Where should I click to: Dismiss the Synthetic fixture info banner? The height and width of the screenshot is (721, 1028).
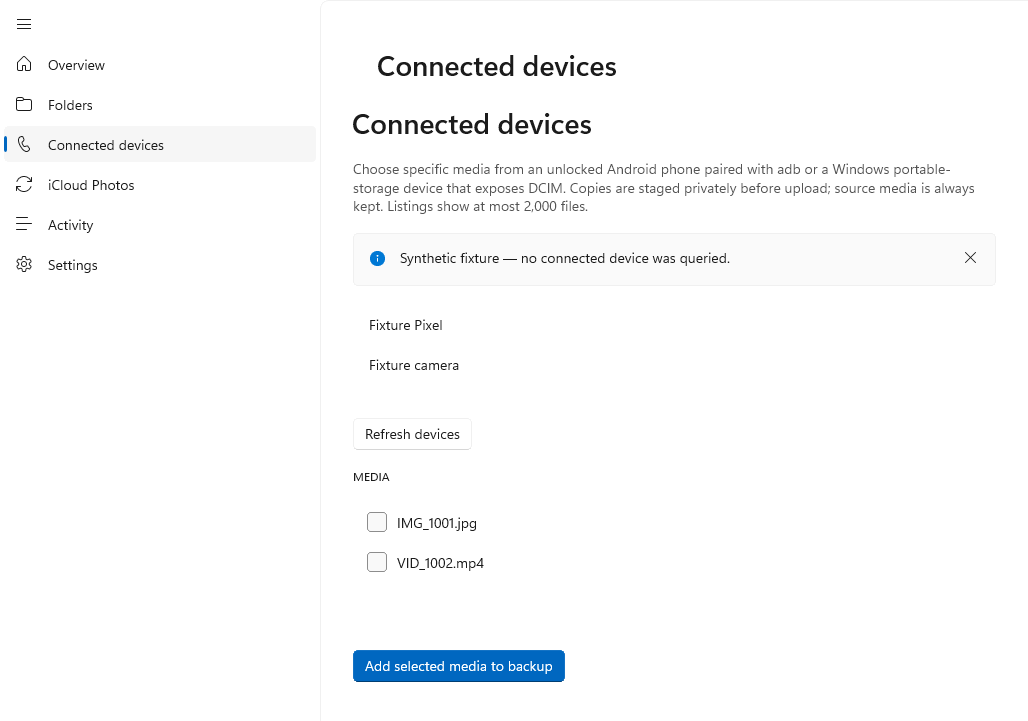(970, 258)
